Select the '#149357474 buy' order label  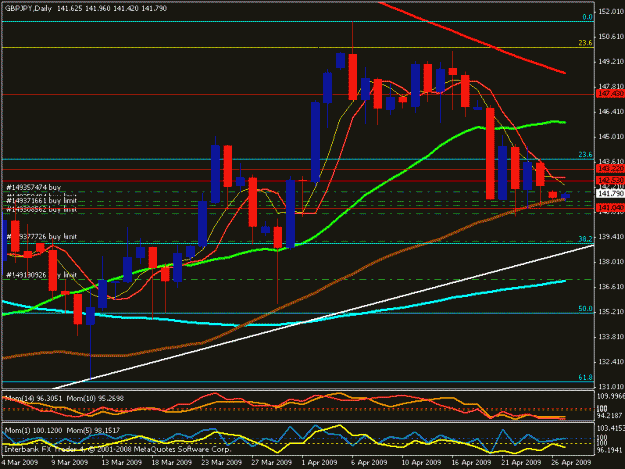33,187
